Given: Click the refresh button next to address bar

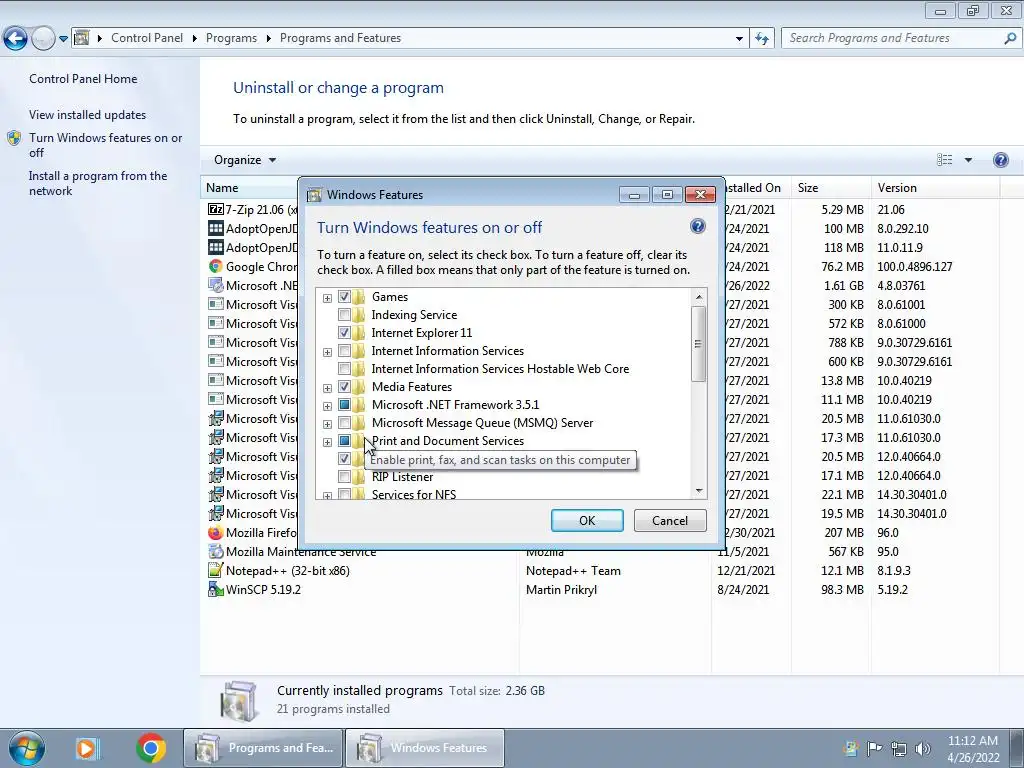Looking at the screenshot, I should tap(761, 39).
